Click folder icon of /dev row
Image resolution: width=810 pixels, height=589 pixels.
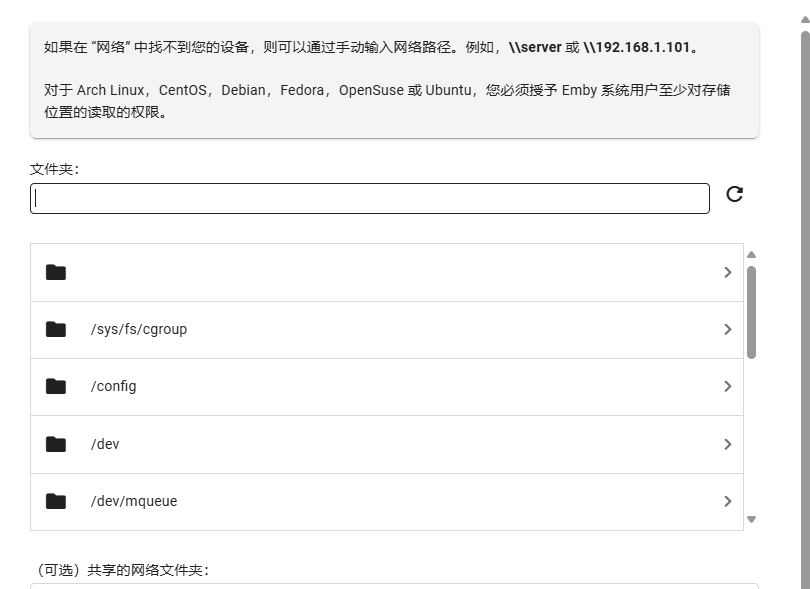click(56, 444)
